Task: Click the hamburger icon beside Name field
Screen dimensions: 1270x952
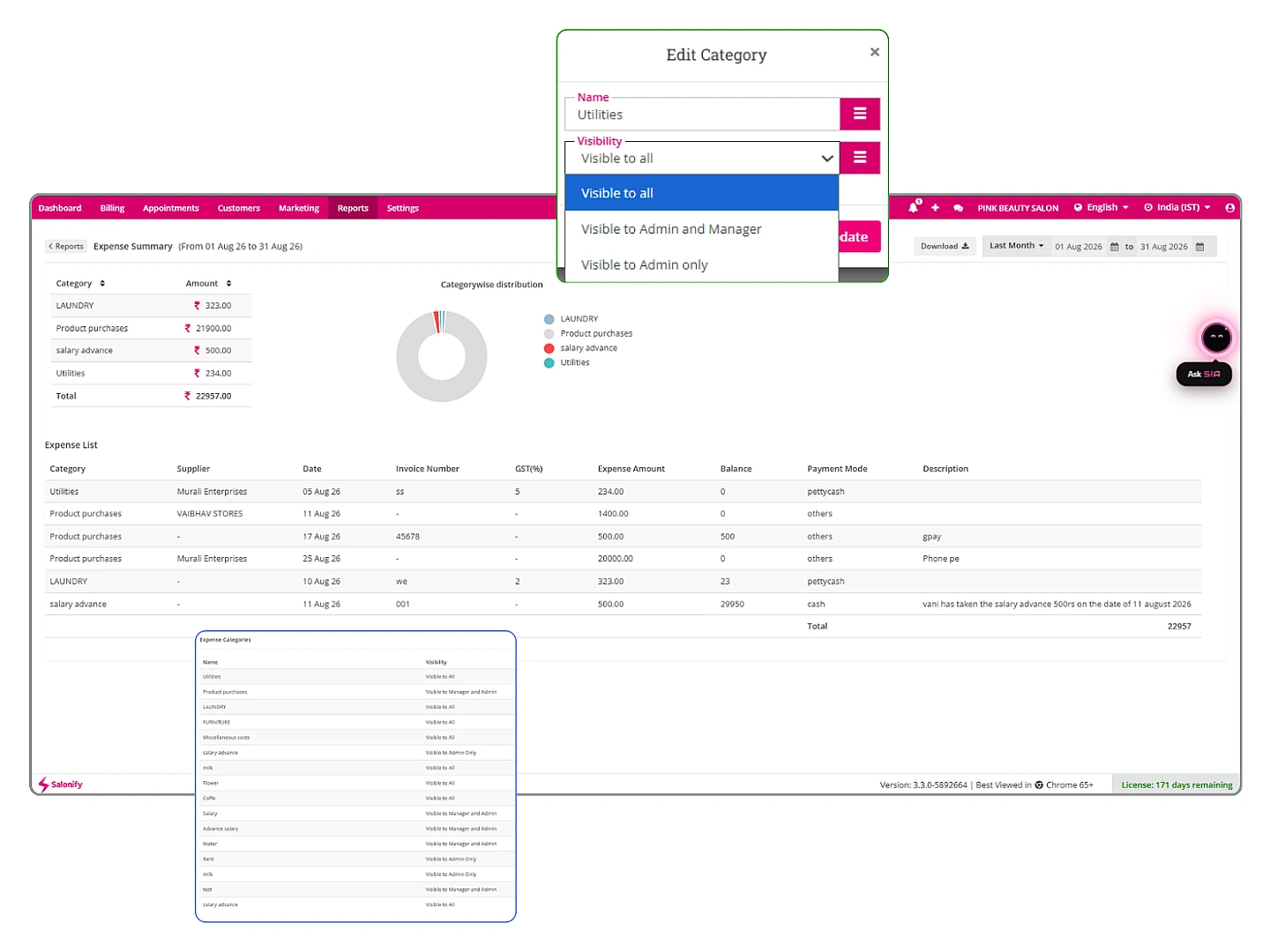Action: [x=860, y=114]
